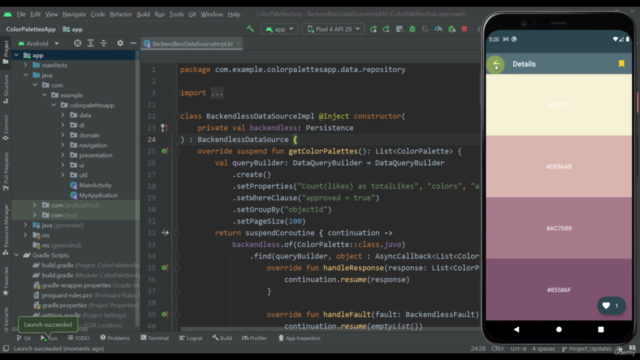Collapse the Gradle Scripts node

(16, 255)
